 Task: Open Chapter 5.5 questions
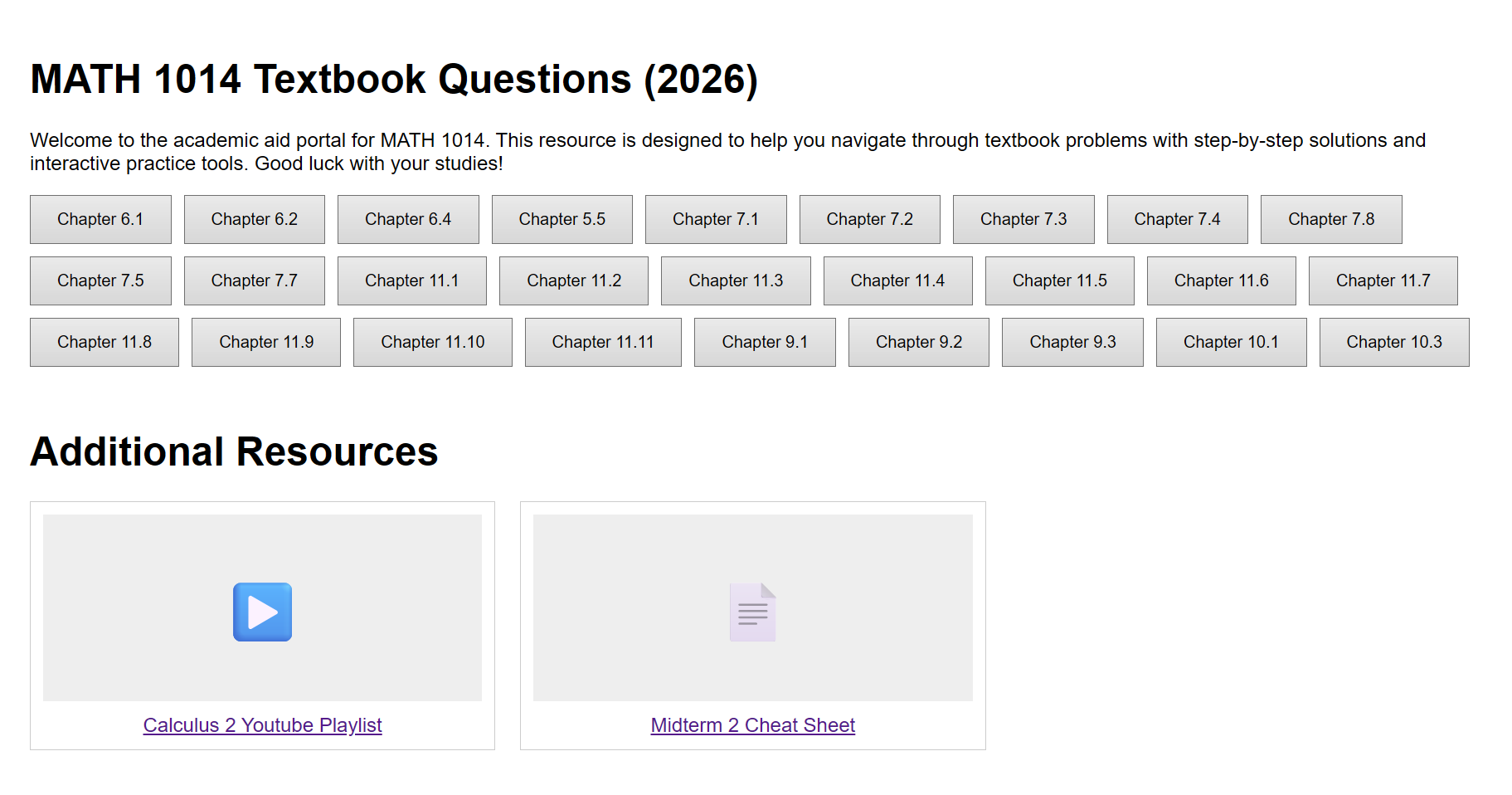(x=562, y=219)
